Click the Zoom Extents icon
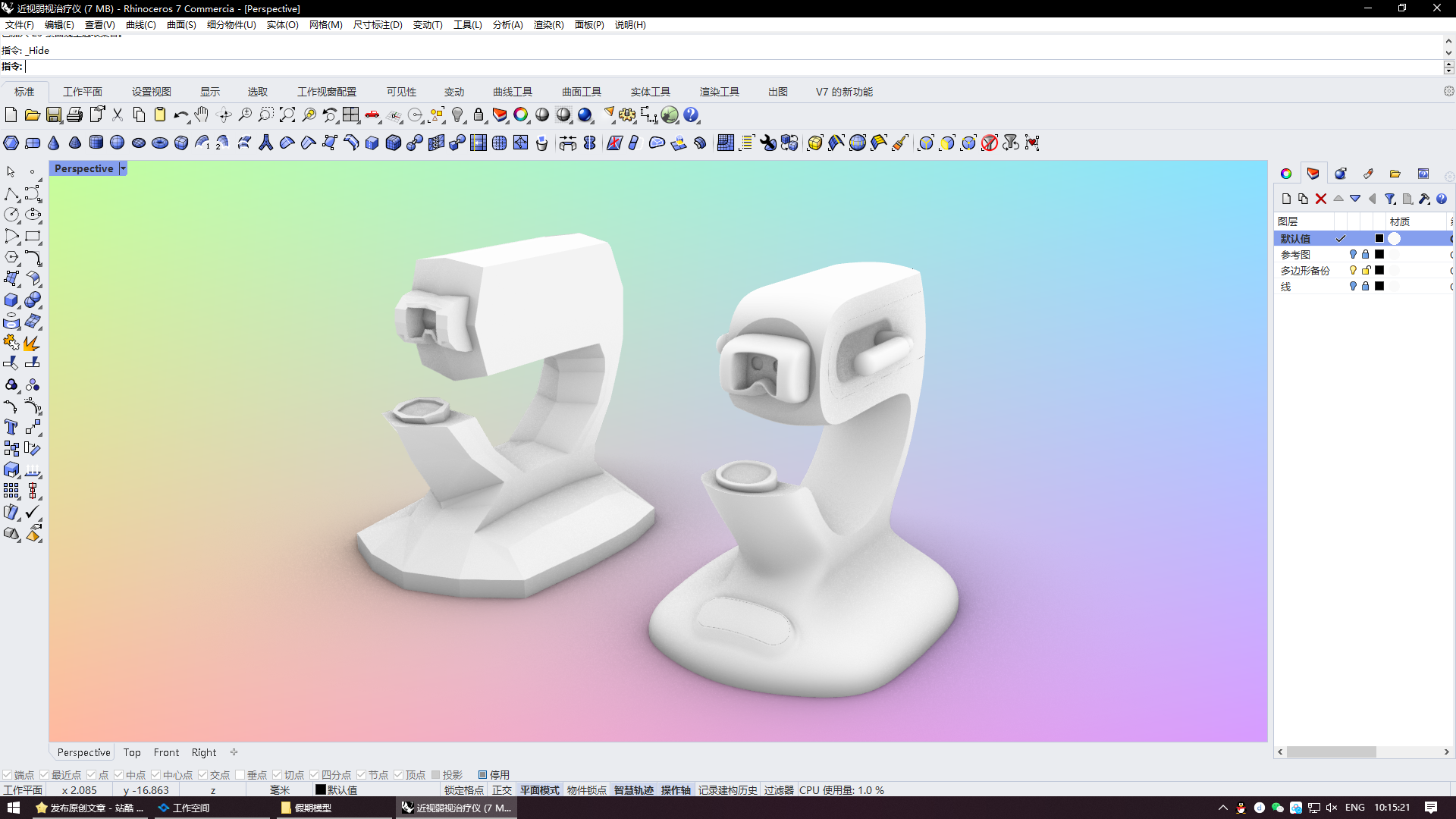 click(x=287, y=115)
